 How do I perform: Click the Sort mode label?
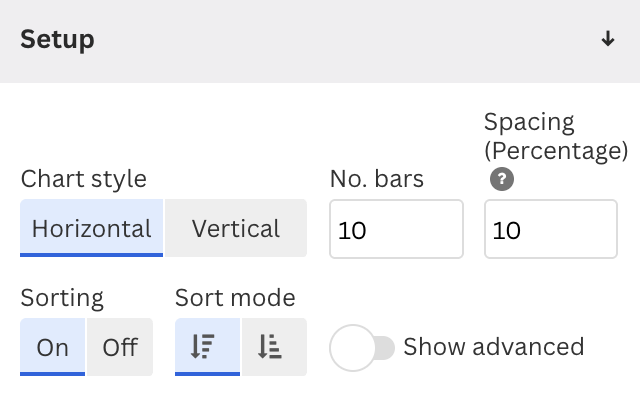click(235, 298)
